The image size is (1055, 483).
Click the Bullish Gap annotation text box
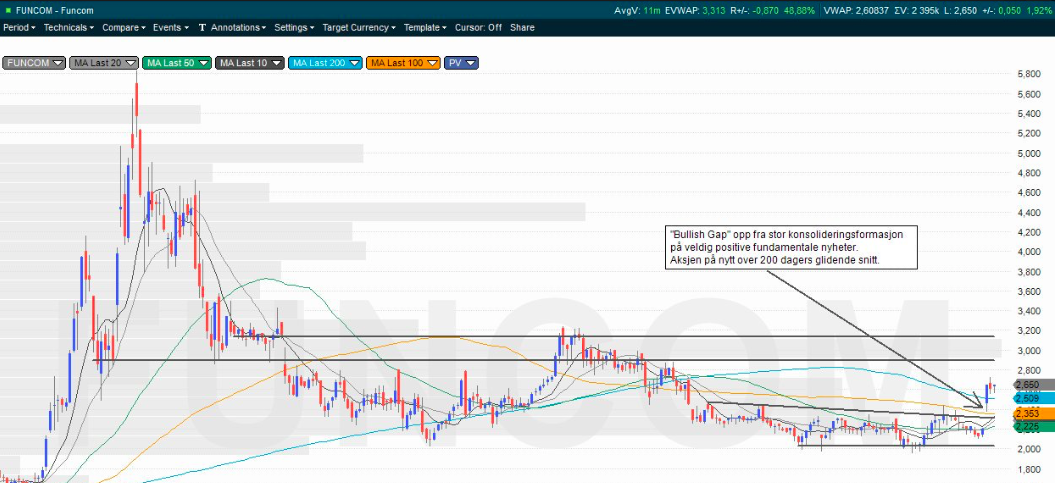click(x=791, y=248)
